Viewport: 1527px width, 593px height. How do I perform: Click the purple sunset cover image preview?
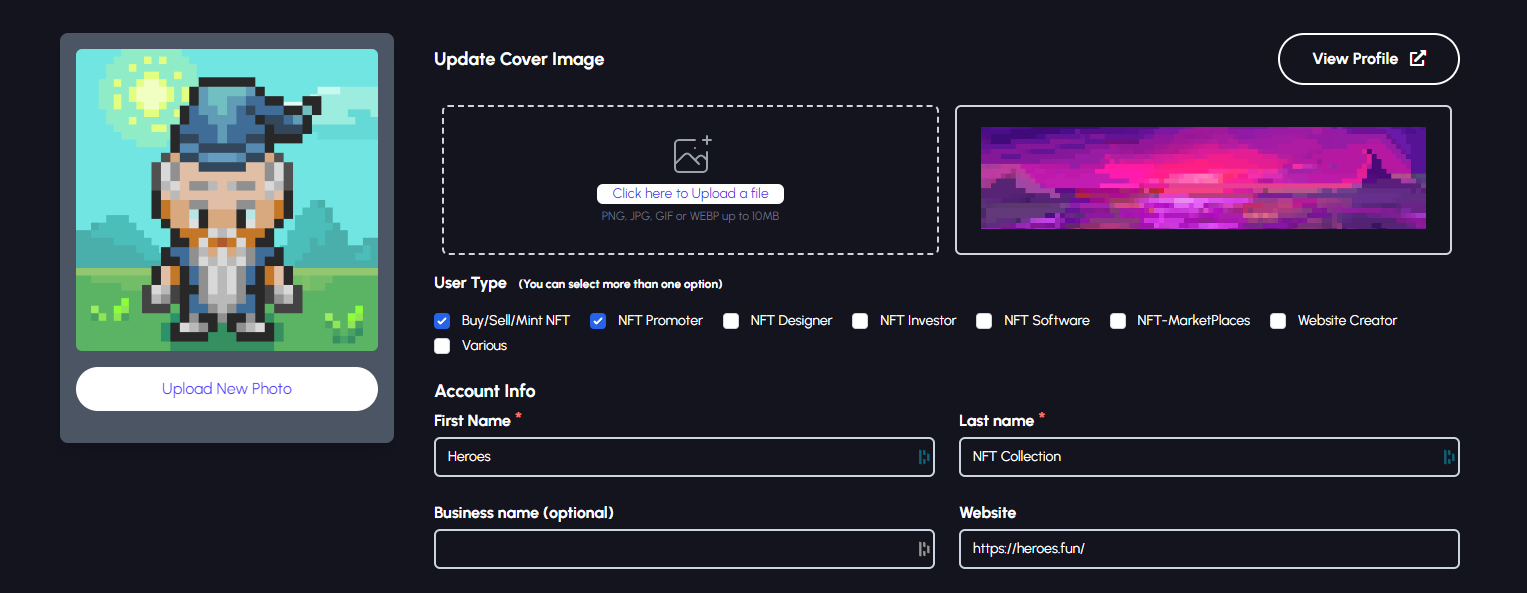click(x=1203, y=178)
